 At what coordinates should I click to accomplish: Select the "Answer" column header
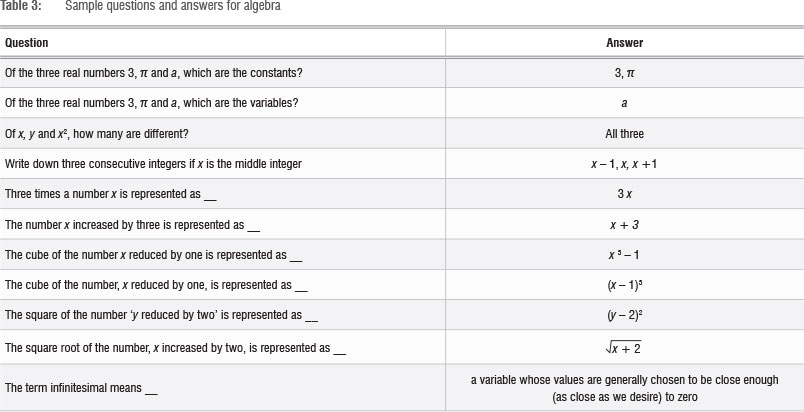[624, 43]
